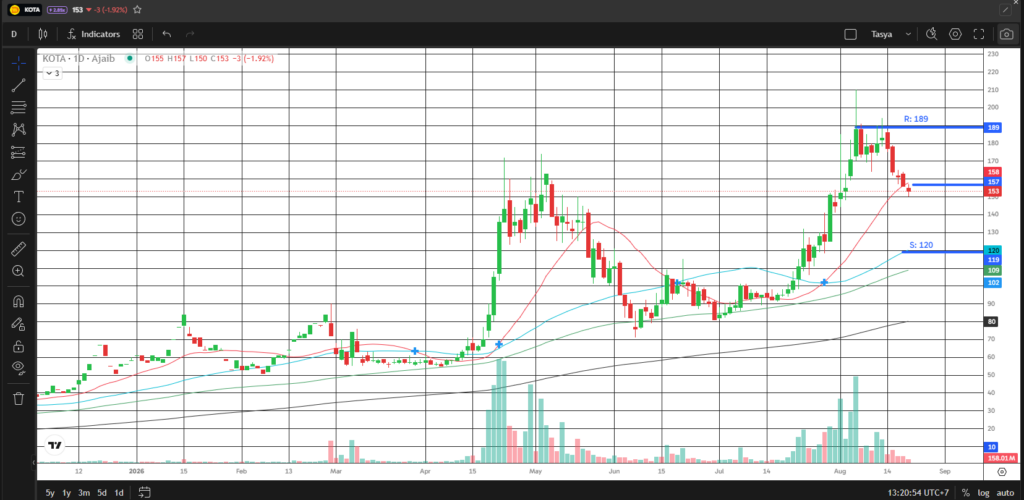Toggle stay in drawing mode
Image resolution: width=1024 pixels, height=500 pixels.
coord(18,323)
